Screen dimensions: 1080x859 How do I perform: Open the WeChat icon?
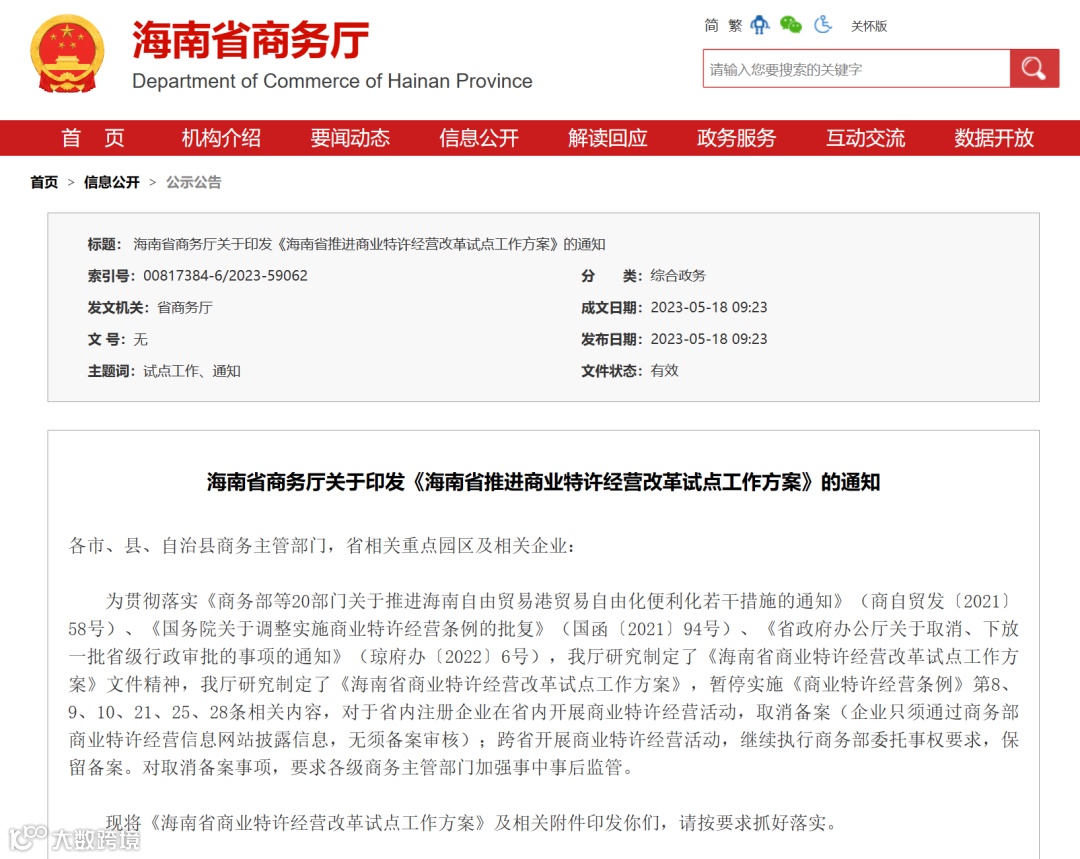pyautogui.click(x=791, y=25)
